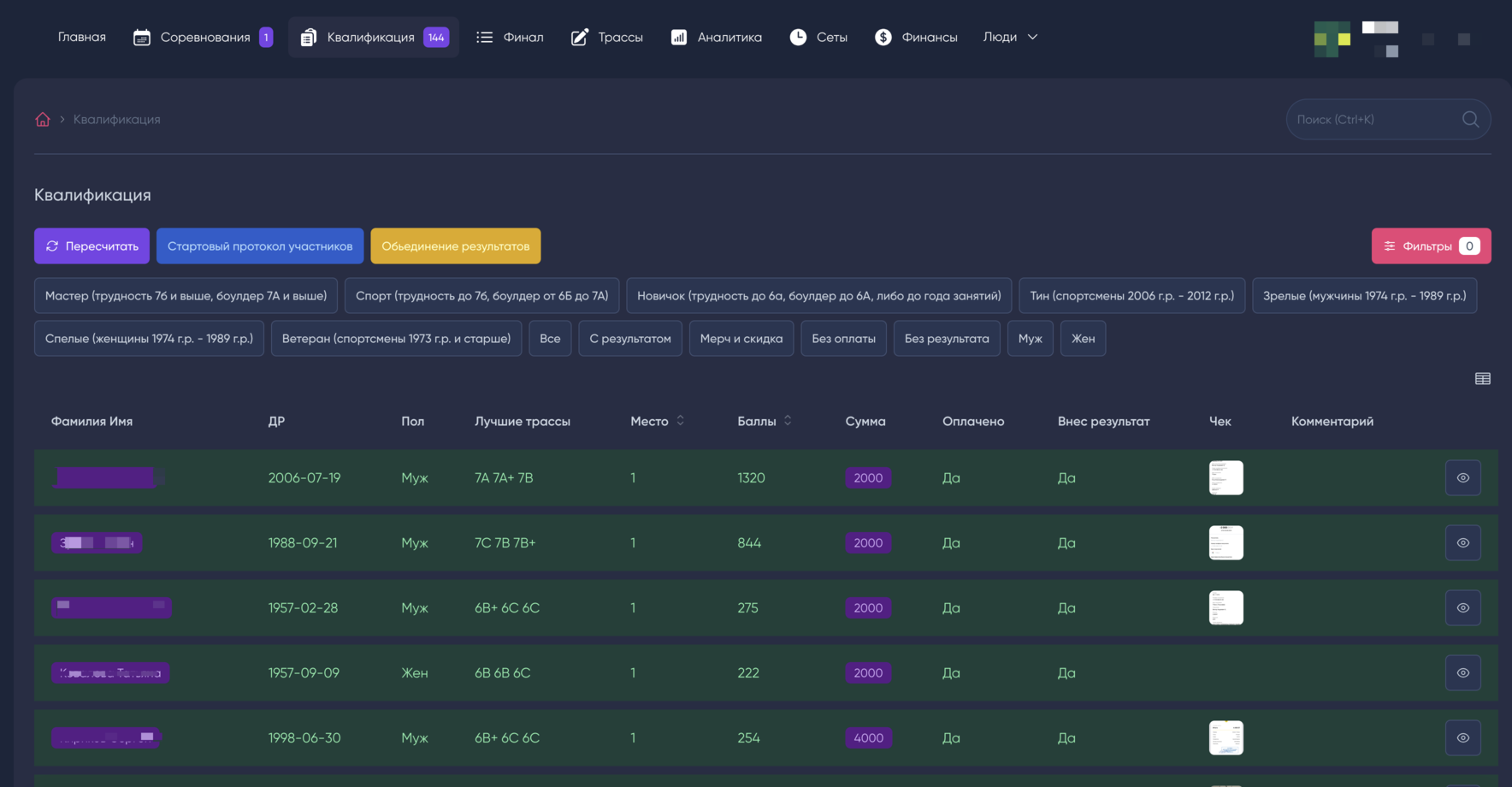The width and height of the screenshot is (1512, 787).
Task: Click the home icon in breadcrumb
Action: [x=43, y=120]
